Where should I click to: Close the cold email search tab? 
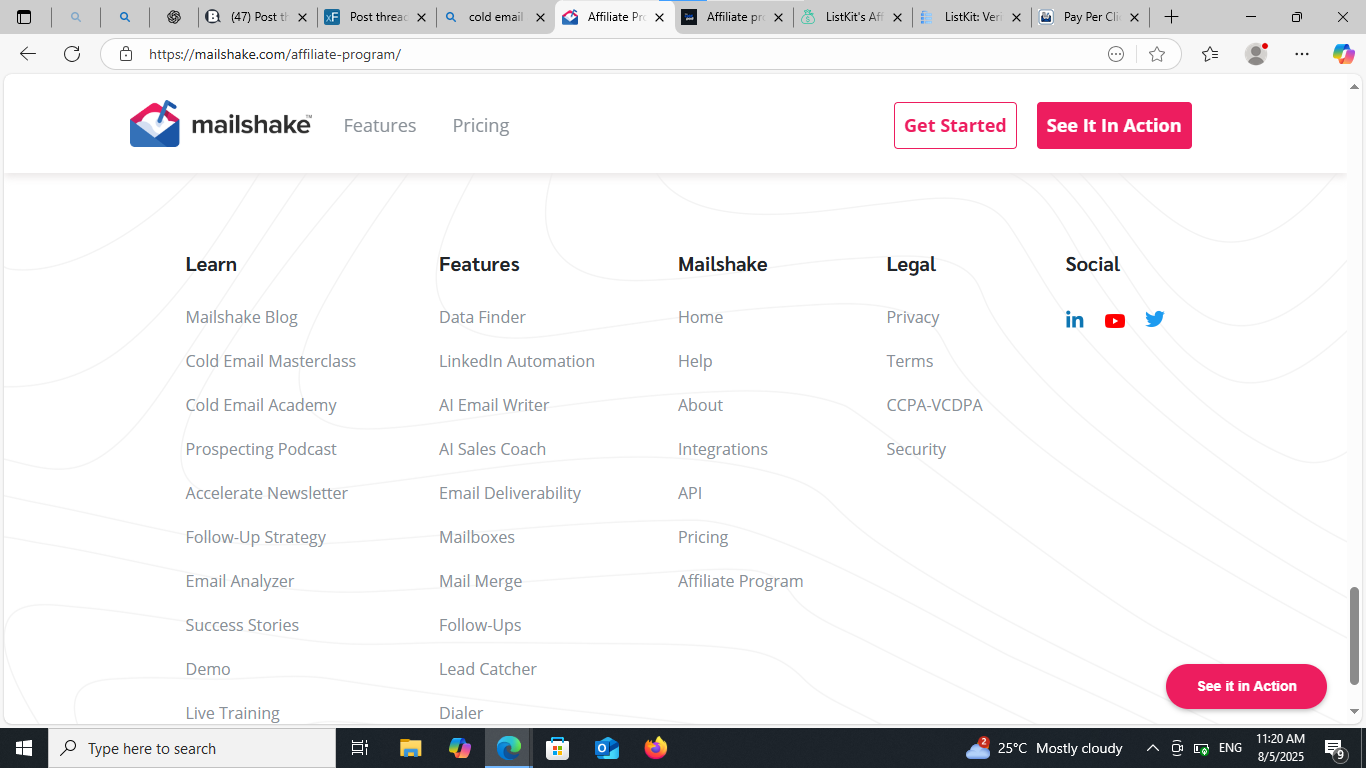[541, 17]
